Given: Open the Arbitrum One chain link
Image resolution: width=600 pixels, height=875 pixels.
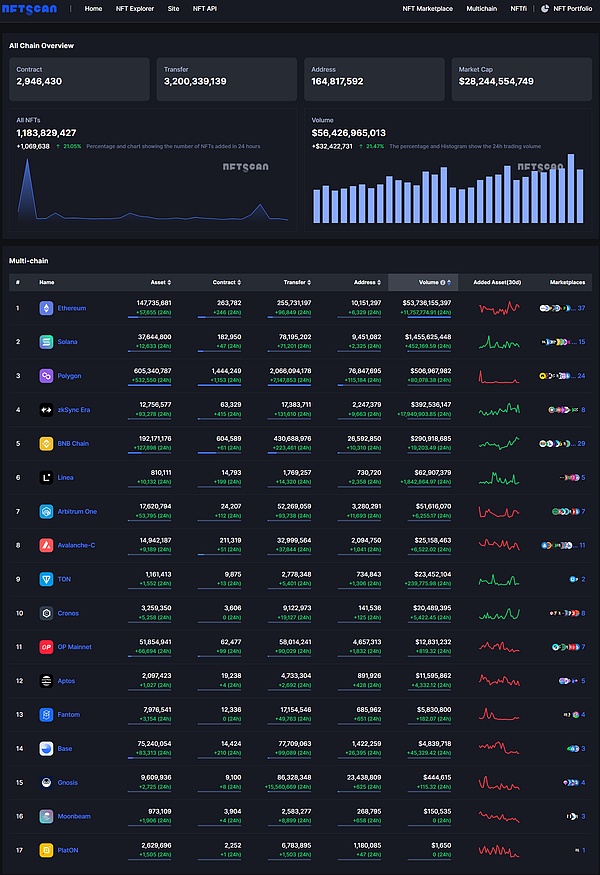Looking at the screenshot, I should tap(78, 511).
